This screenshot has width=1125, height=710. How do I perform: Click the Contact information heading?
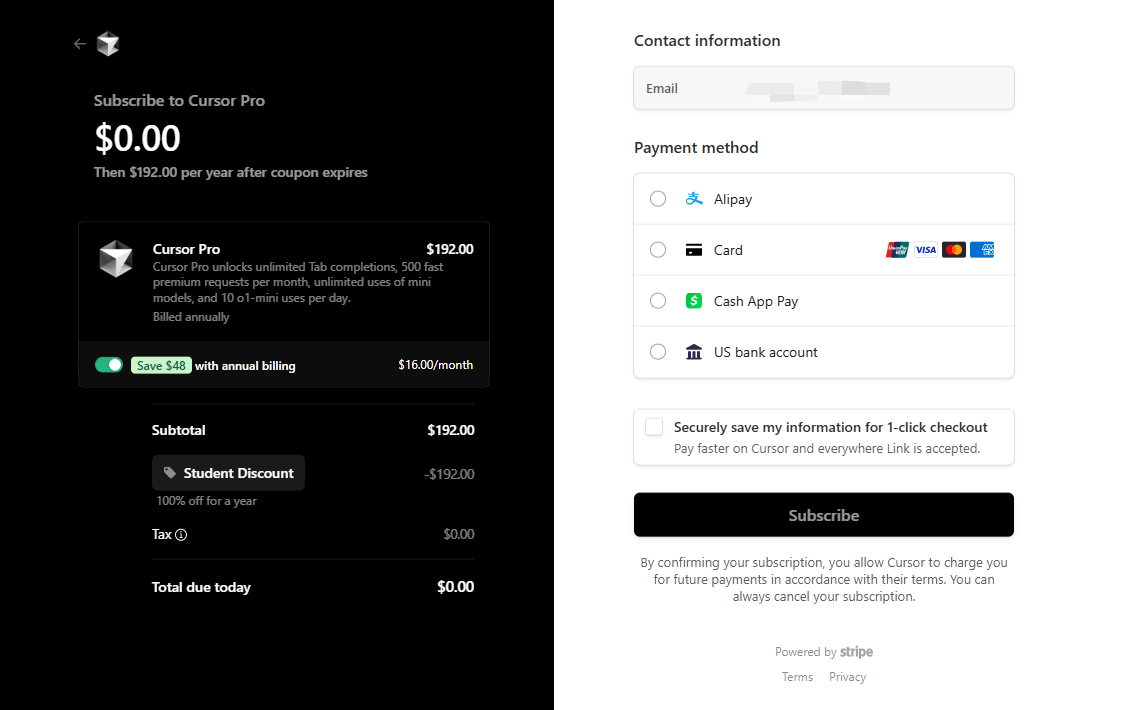coord(707,41)
